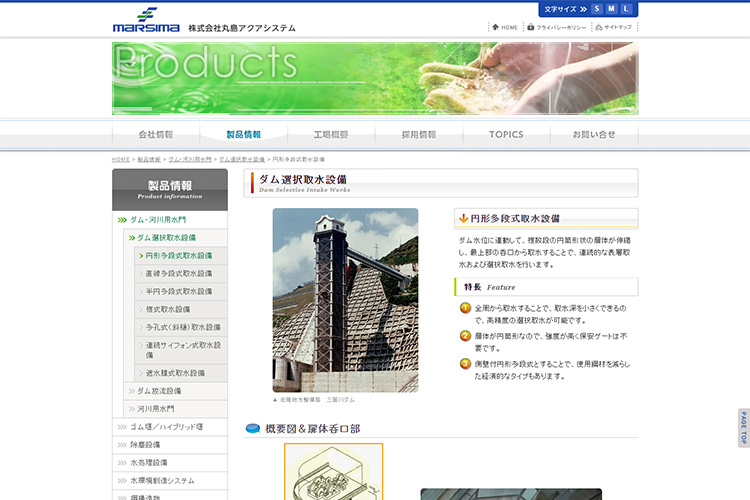Set text size to S
The height and width of the screenshot is (500, 750).
(x=596, y=9)
